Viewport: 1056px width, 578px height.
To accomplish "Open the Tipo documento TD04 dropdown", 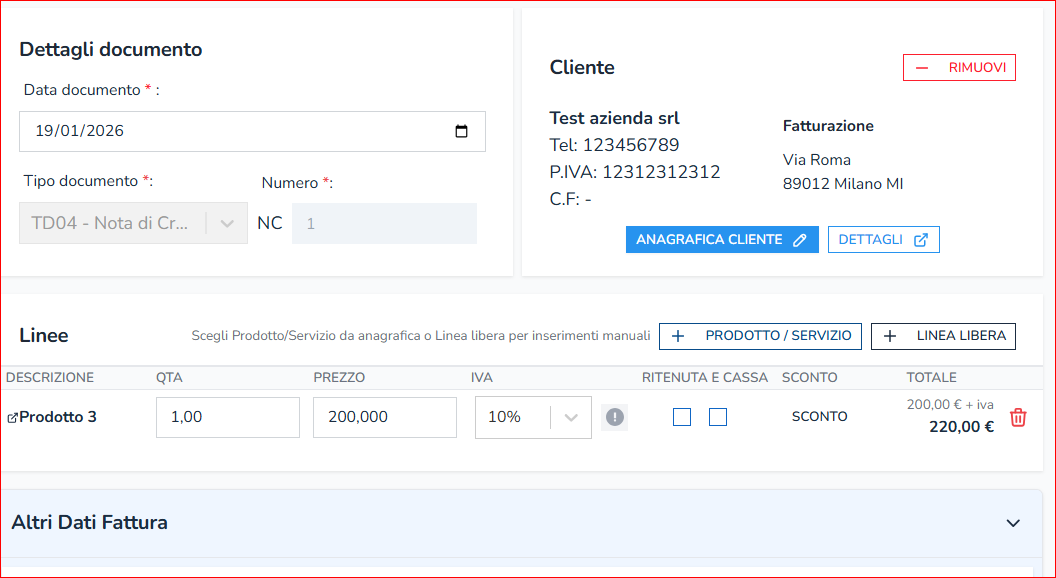I will 227,223.
